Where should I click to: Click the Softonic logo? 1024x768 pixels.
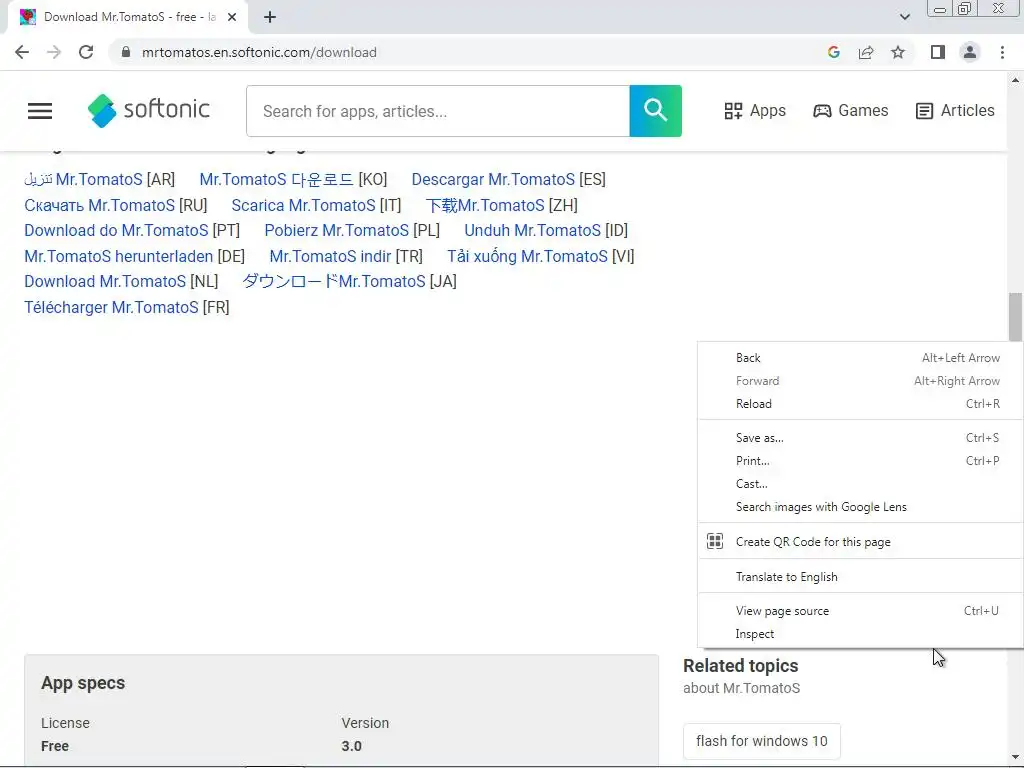(x=149, y=110)
